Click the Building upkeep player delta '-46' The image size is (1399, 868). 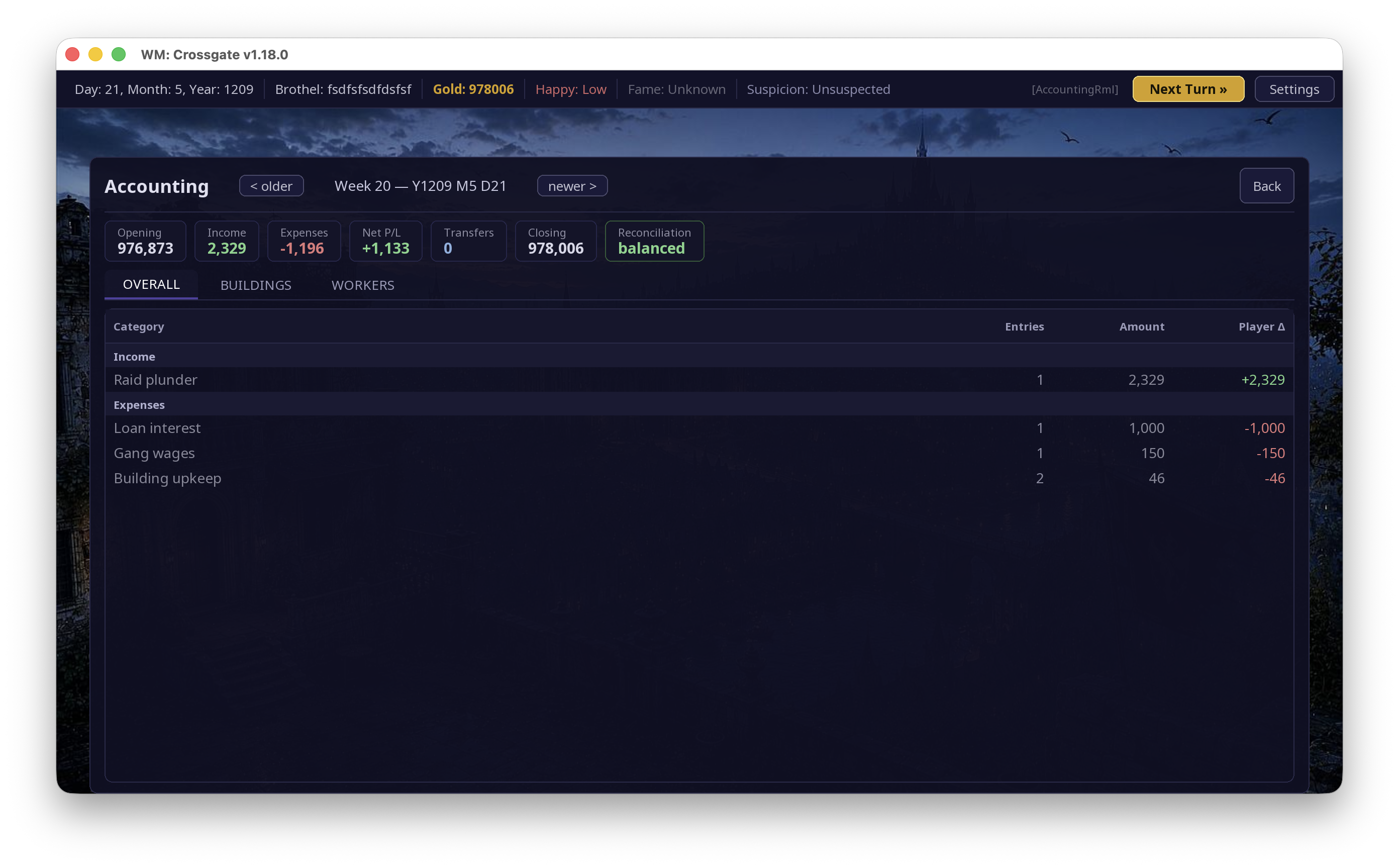coord(1274,478)
